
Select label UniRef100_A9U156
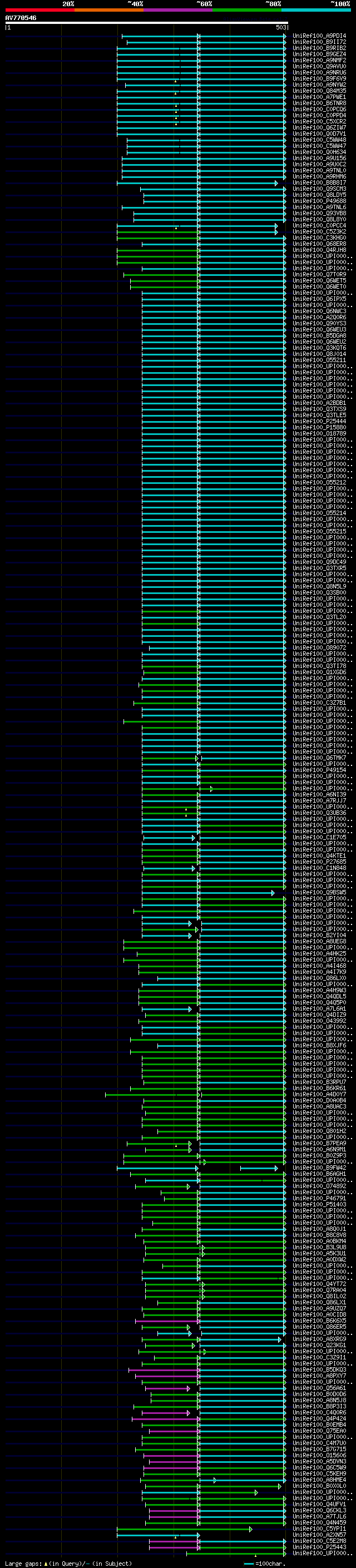pos(319,159)
